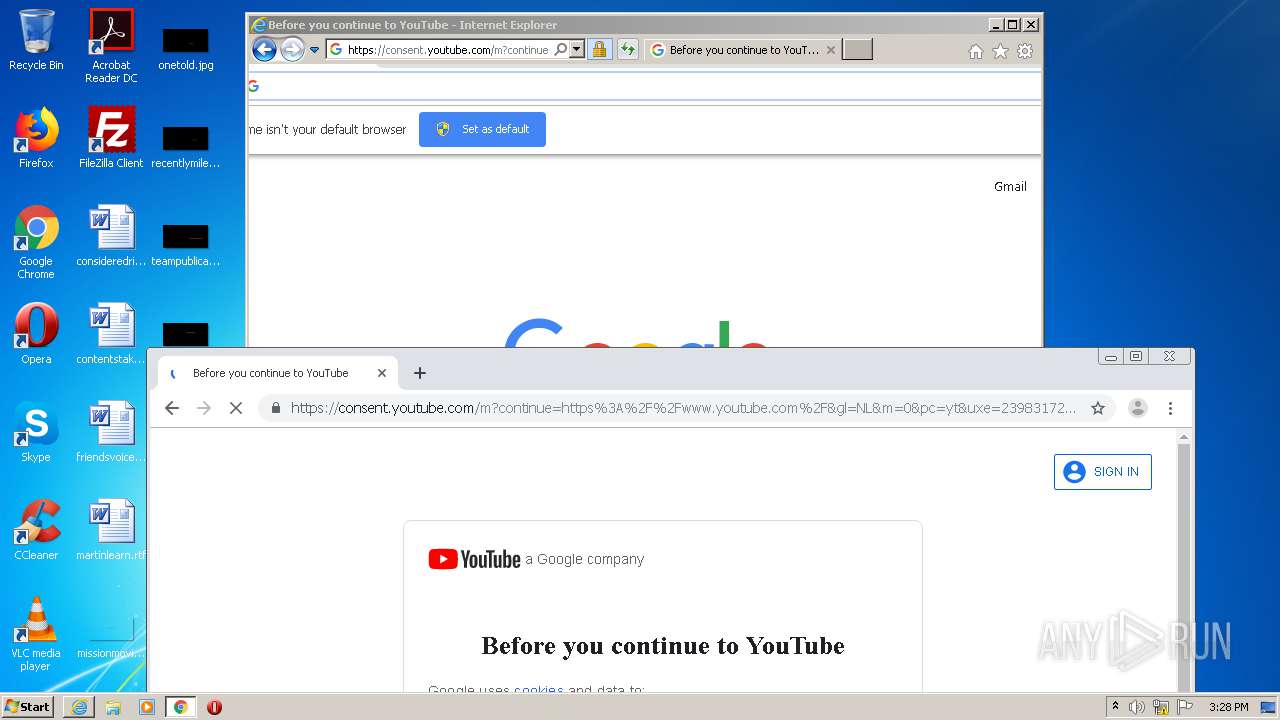Open Windows Explorer from the taskbar
Screen dimensions: 1280x720
click(x=113, y=707)
